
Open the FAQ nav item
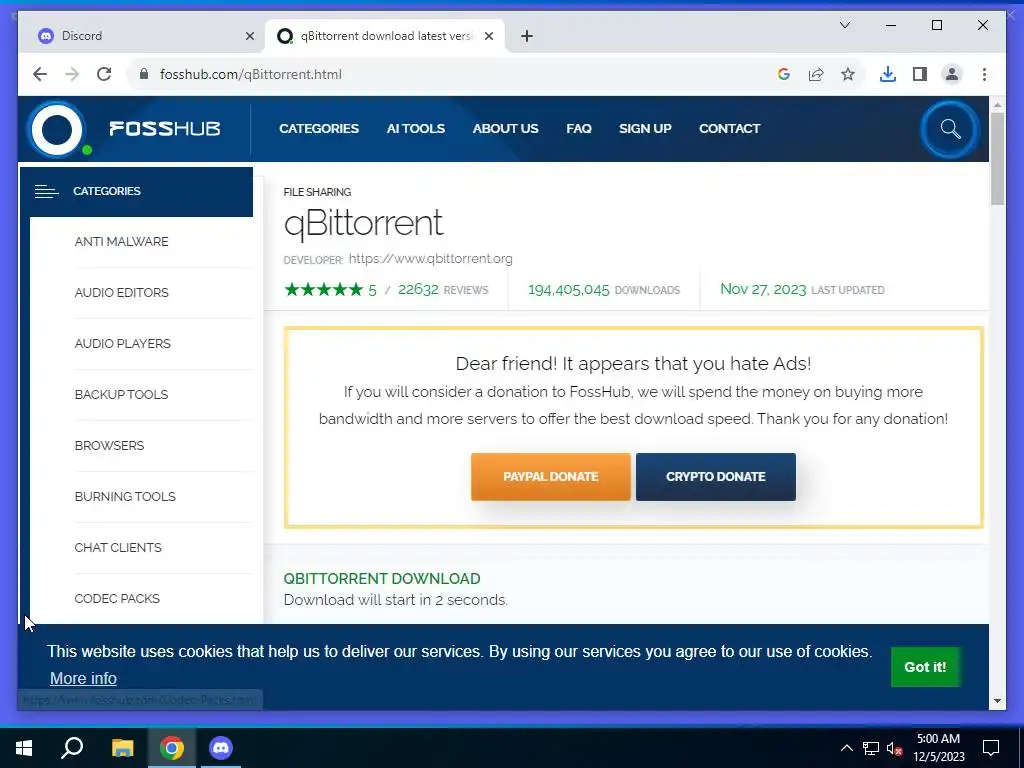click(x=579, y=129)
